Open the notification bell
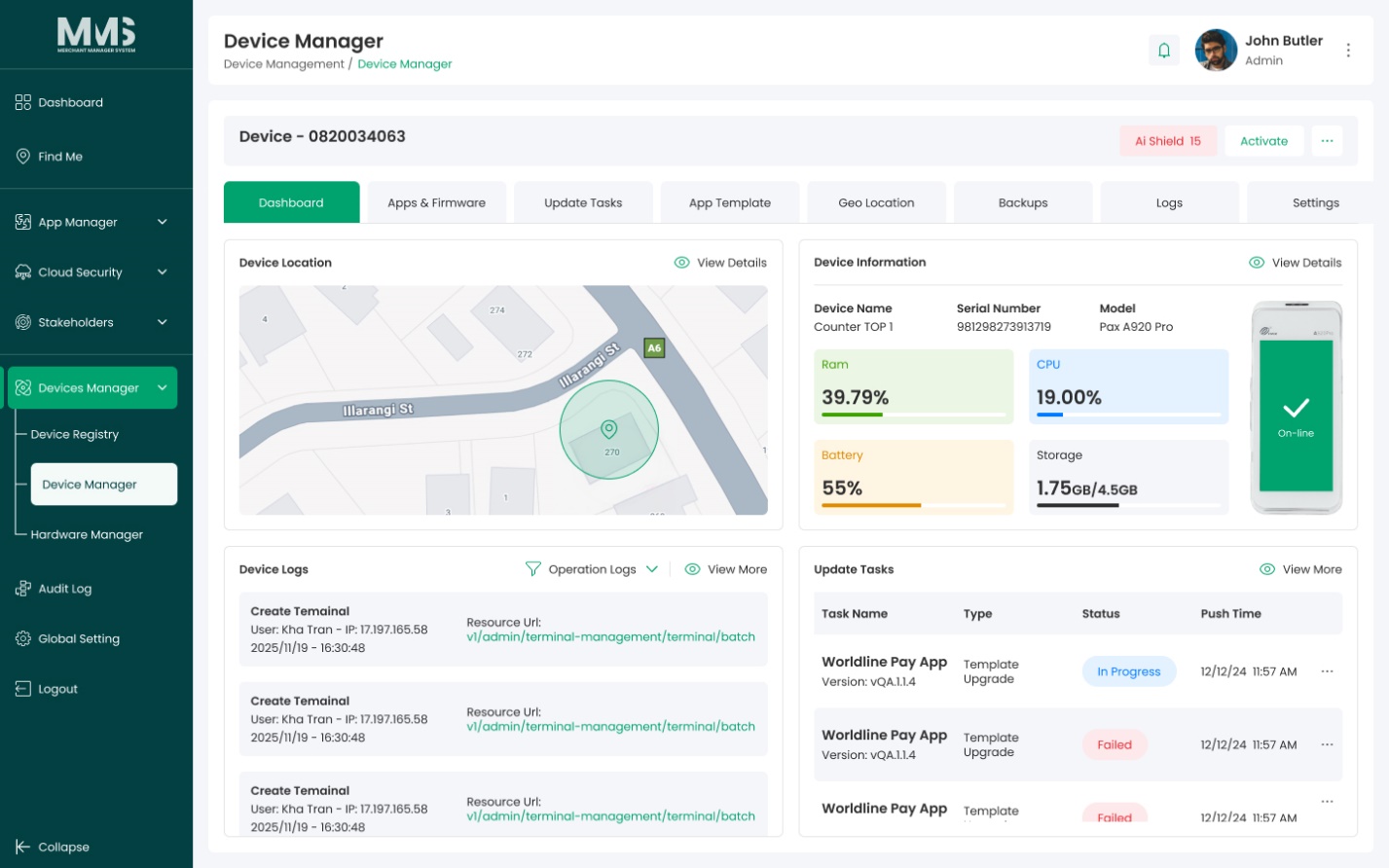The width and height of the screenshot is (1389, 868). click(x=1163, y=51)
